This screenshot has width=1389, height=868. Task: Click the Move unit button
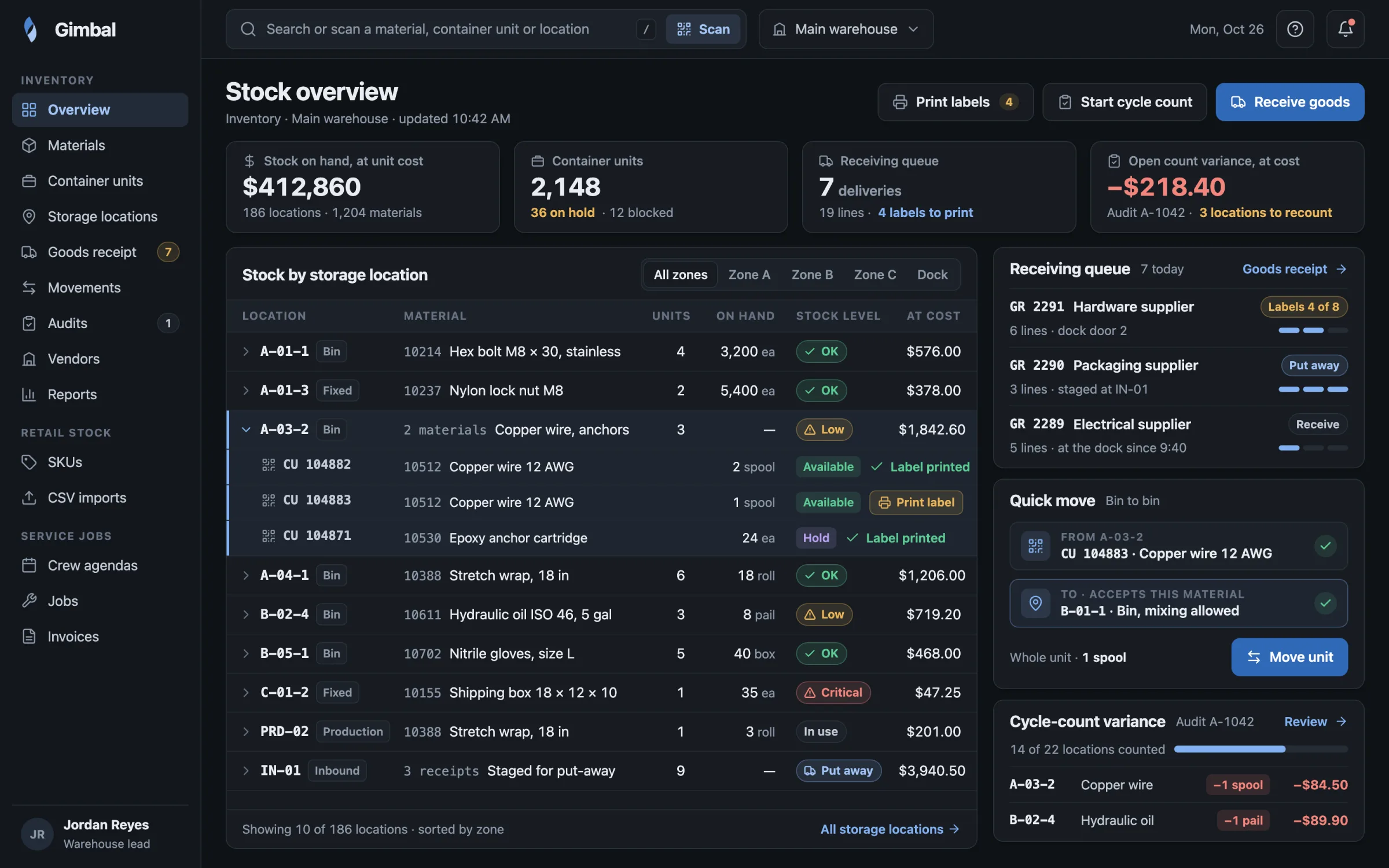1289,657
